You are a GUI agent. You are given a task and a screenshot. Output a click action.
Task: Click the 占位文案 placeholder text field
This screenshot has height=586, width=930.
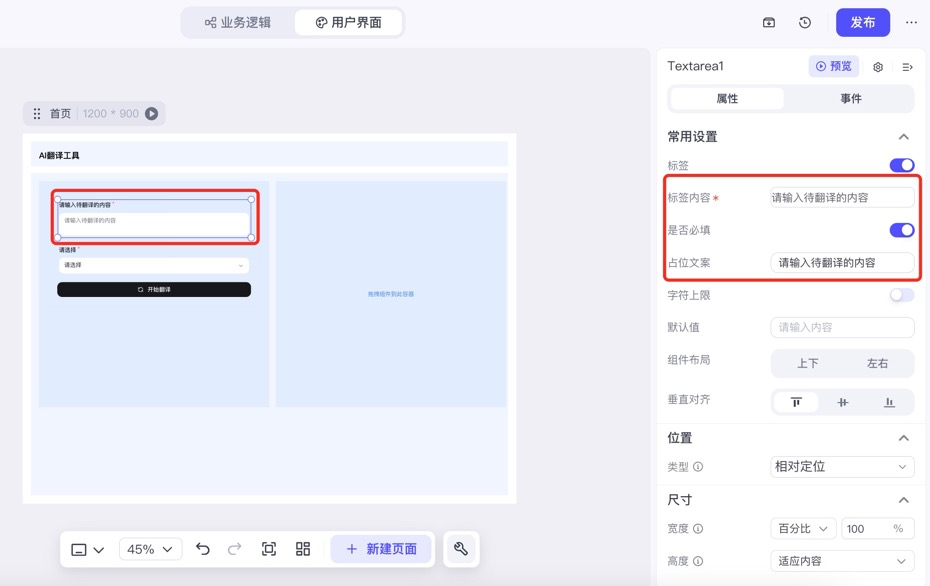click(x=841, y=263)
